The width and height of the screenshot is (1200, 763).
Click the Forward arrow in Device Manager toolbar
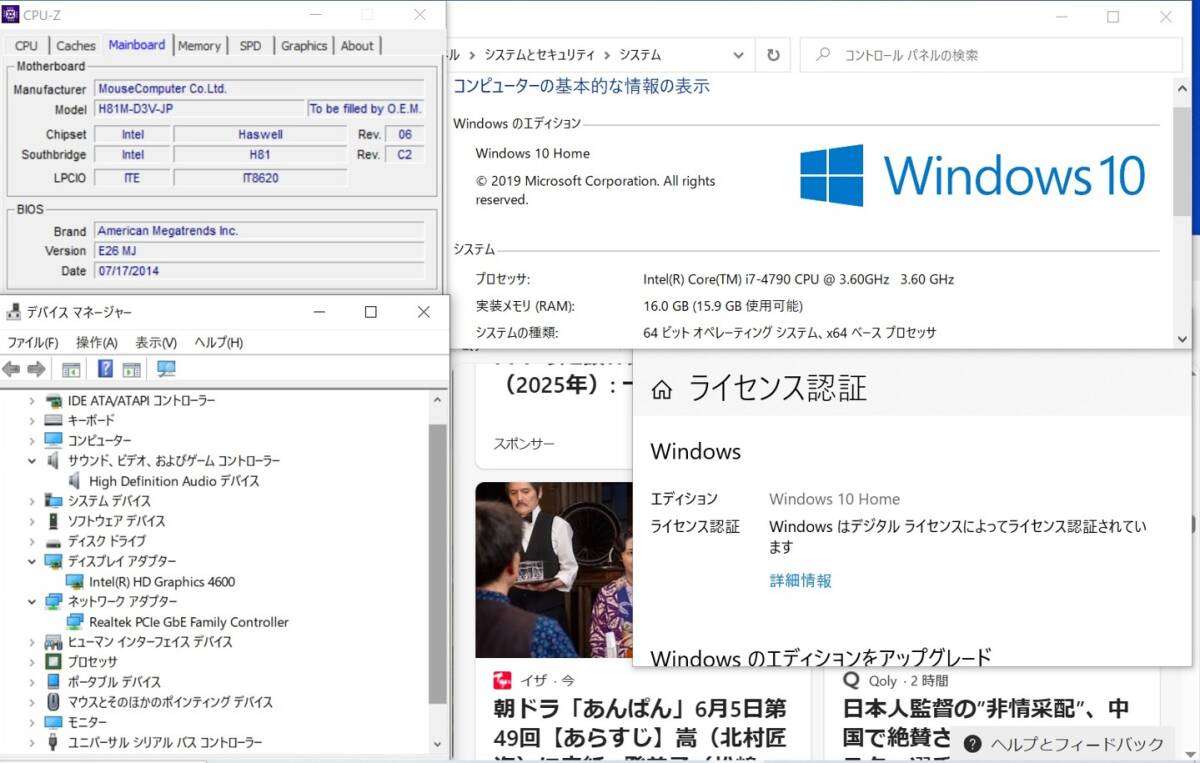[x=36, y=369]
